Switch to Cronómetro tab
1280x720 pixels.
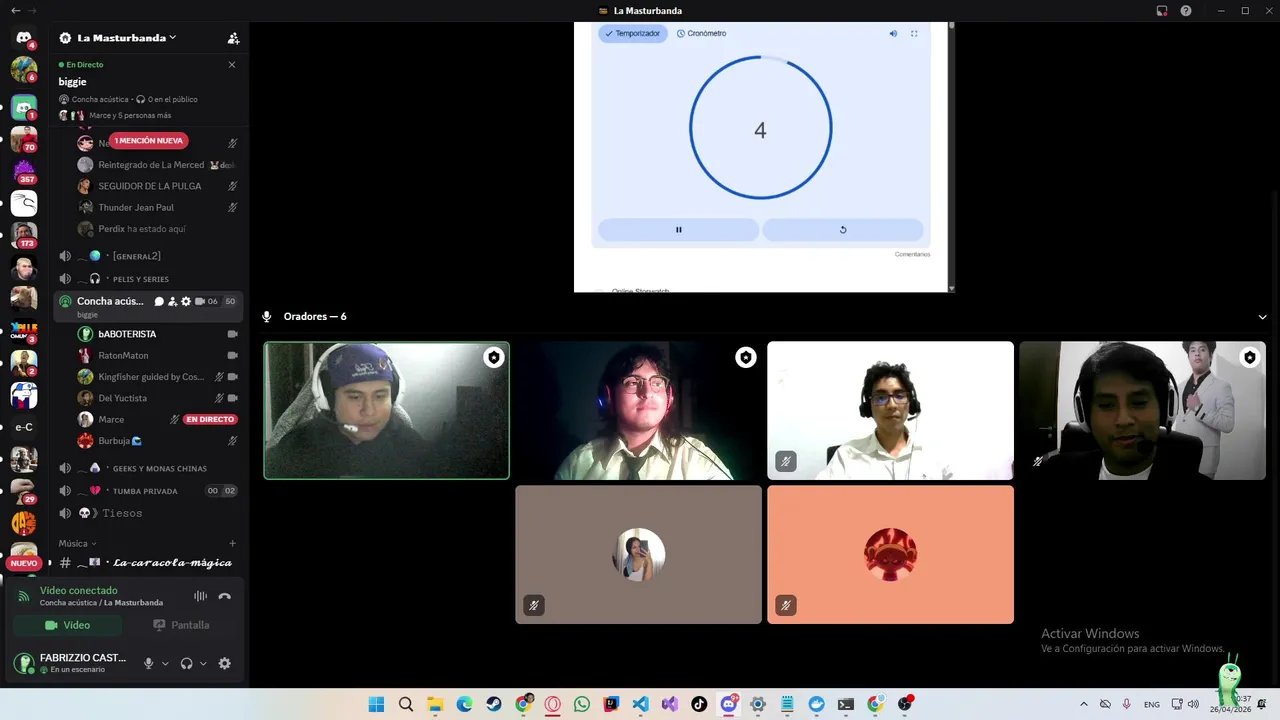pos(701,33)
